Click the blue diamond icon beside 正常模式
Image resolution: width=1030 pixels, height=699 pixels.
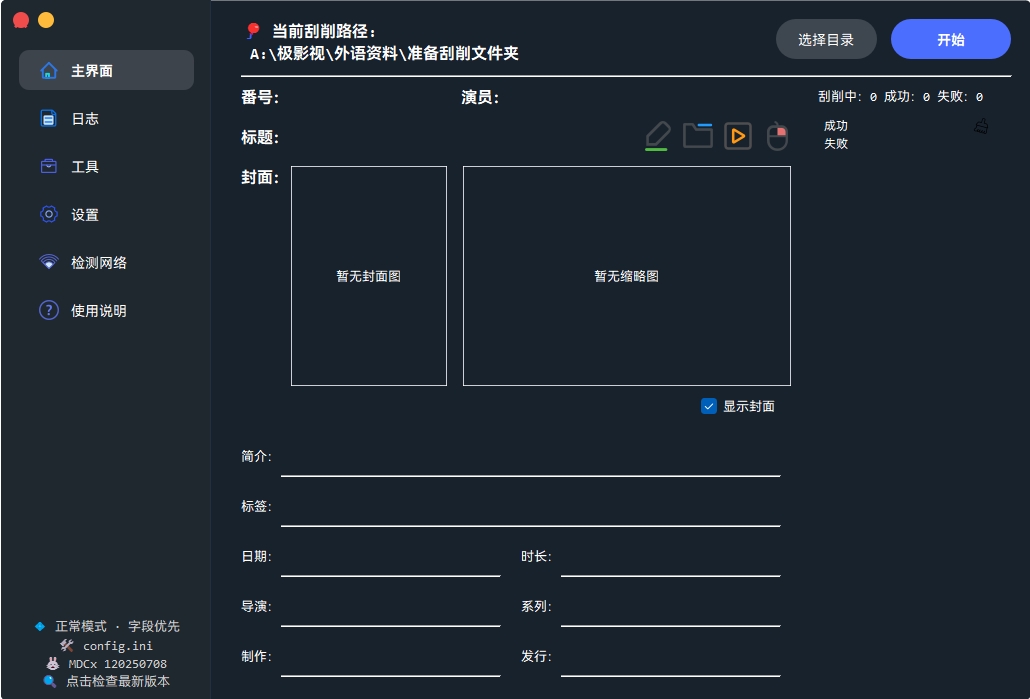(x=40, y=627)
